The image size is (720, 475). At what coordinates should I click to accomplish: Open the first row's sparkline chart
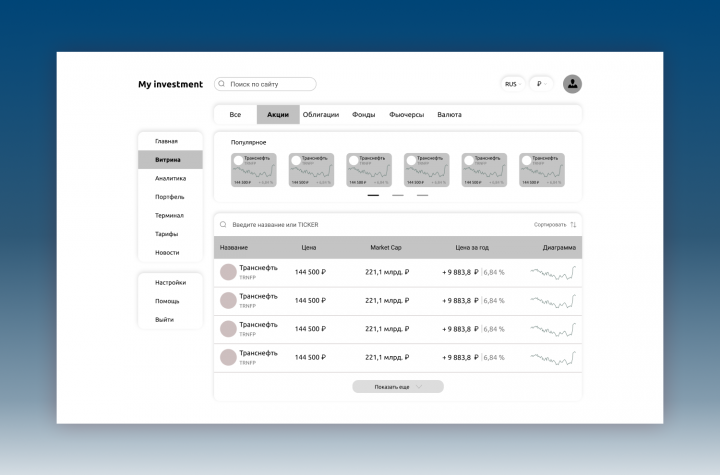(553, 273)
